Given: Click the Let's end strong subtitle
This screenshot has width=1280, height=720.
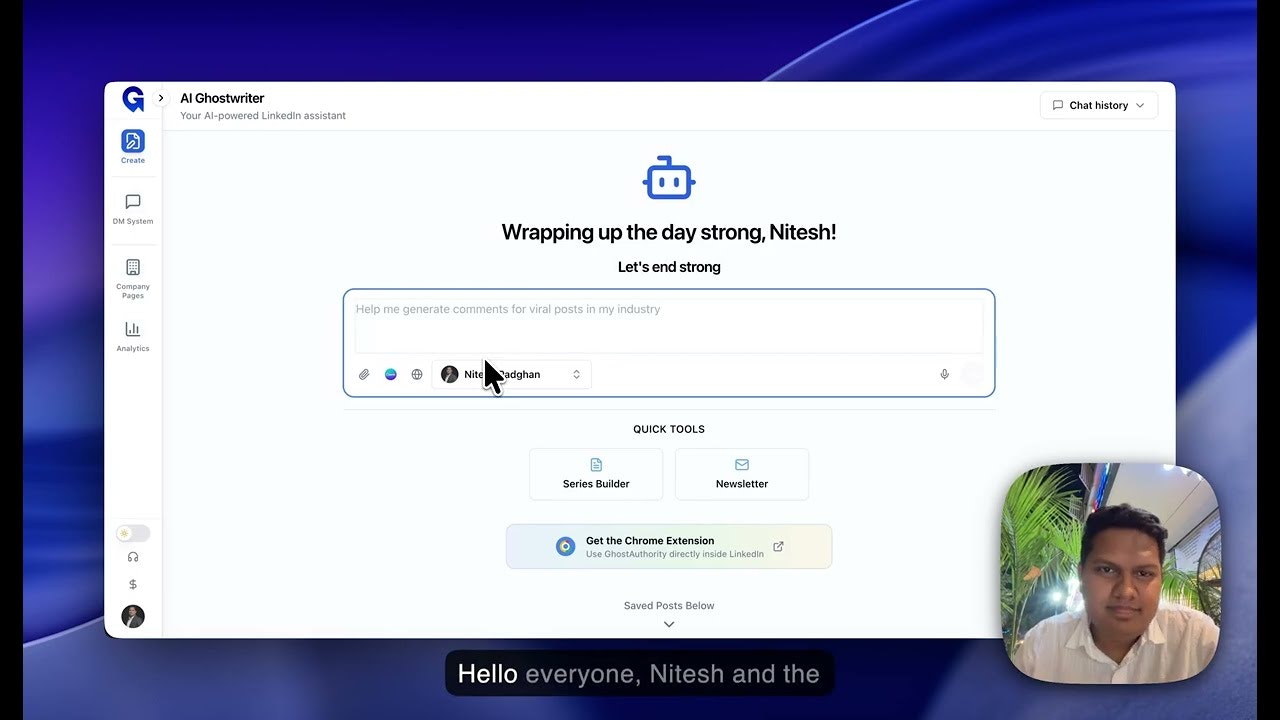Looking at the screenshot, I should tap(669, 267).
